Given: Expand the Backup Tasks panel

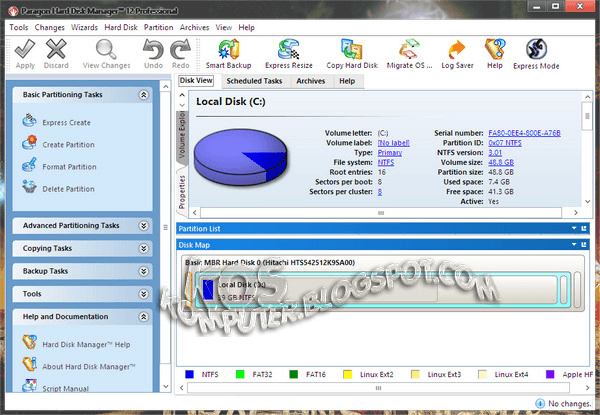Looking at the screenshot, I should [144, 271].
